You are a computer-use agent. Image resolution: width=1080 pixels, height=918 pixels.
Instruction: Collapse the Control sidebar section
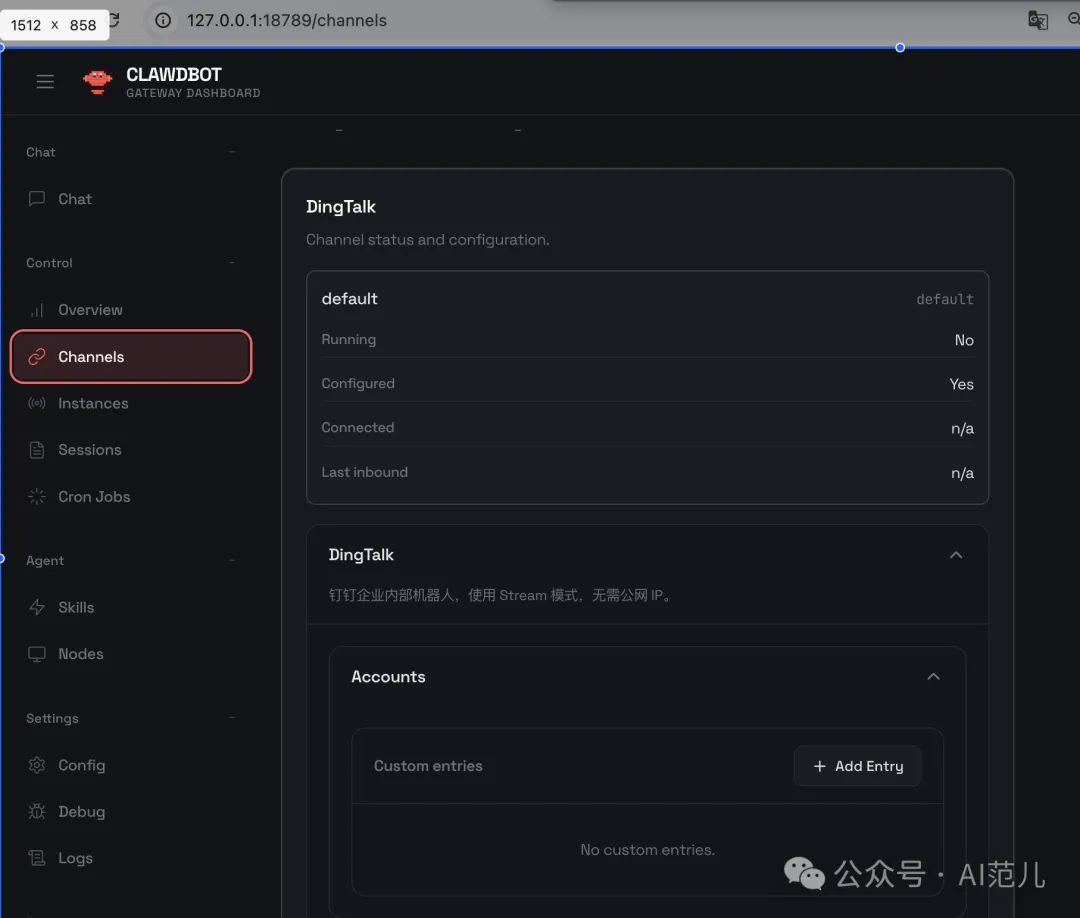pos(232,263)
